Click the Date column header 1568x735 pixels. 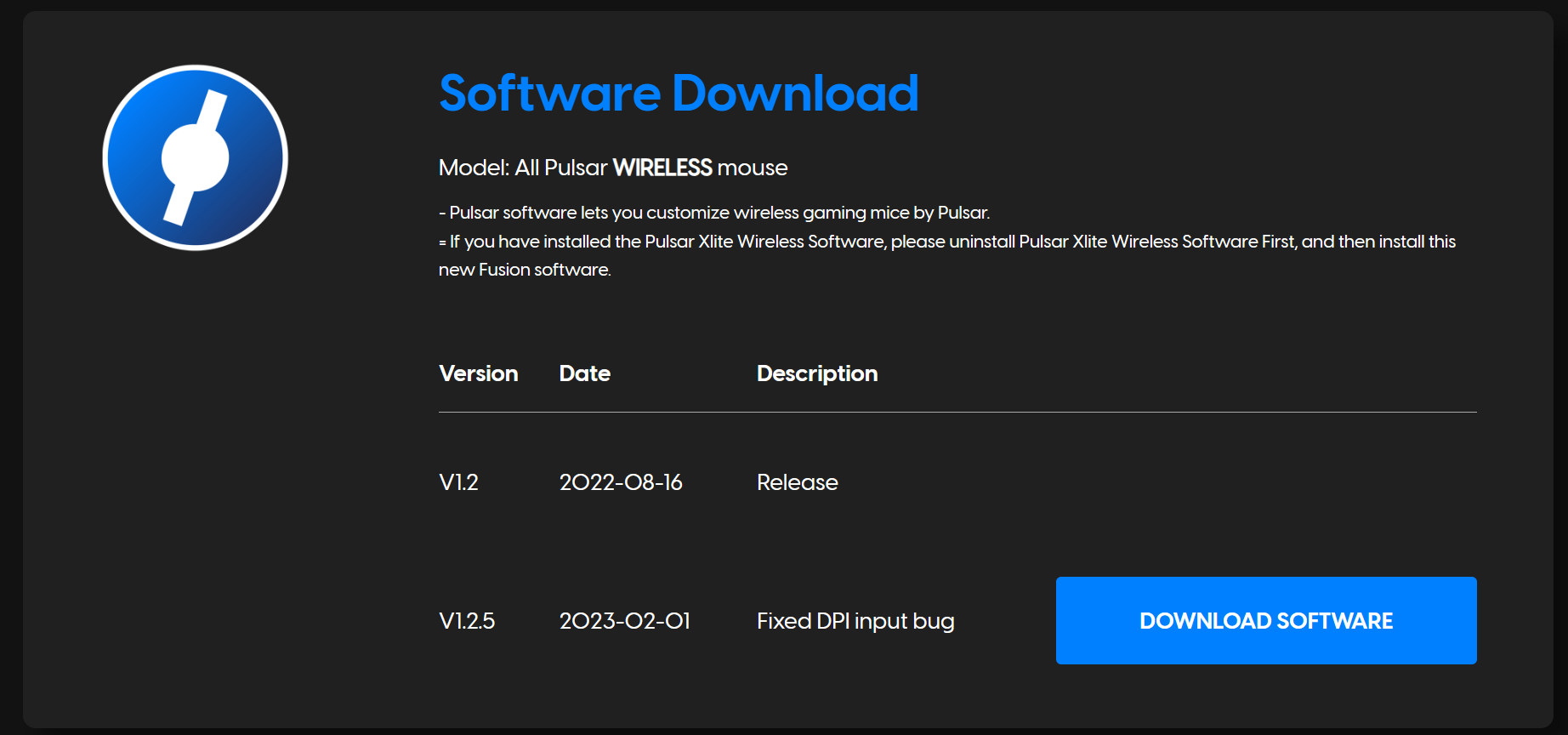[584, 373]
